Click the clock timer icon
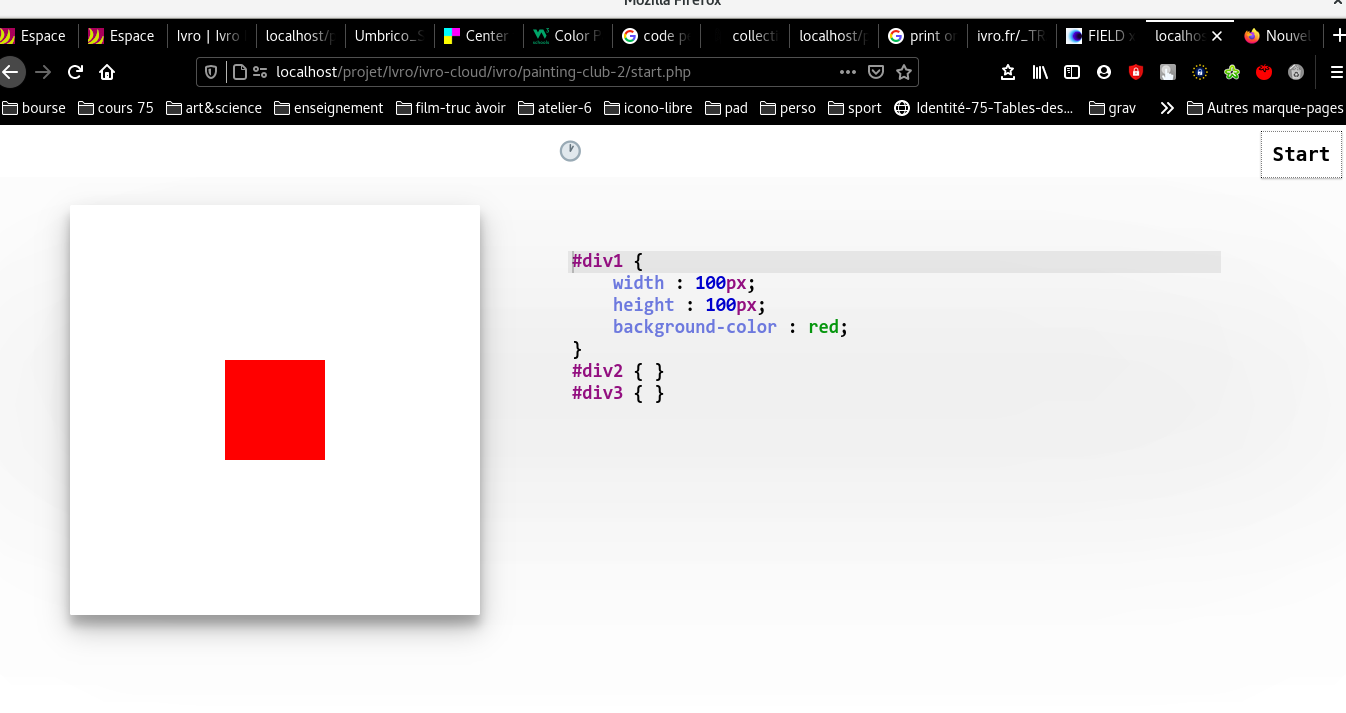 570,151
